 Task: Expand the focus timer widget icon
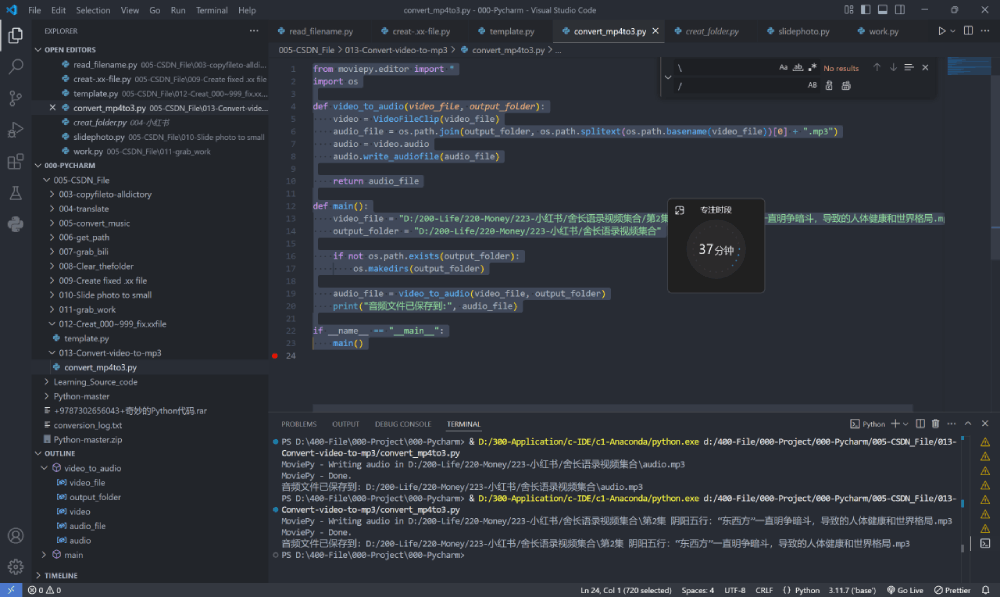tap(680, 210)
